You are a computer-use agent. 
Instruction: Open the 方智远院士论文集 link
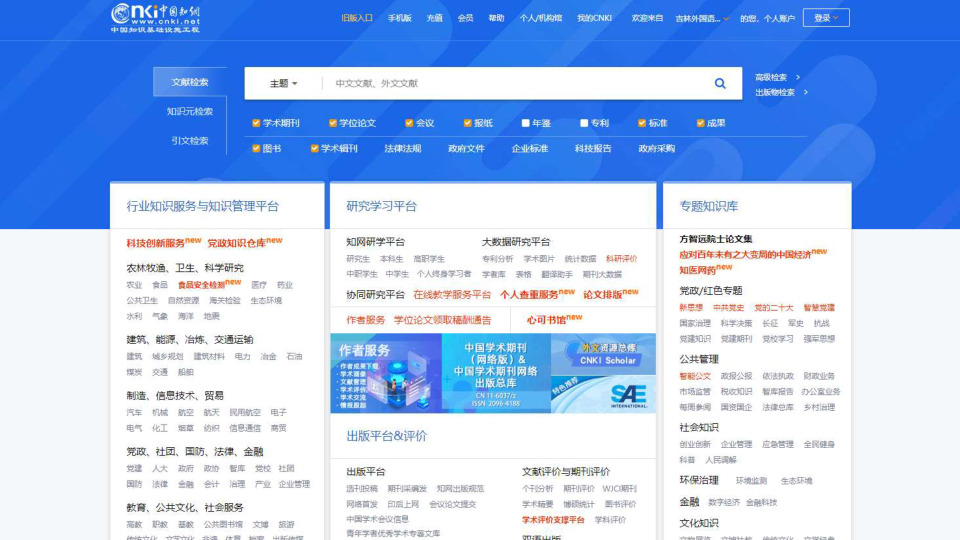tap(716, 239)
